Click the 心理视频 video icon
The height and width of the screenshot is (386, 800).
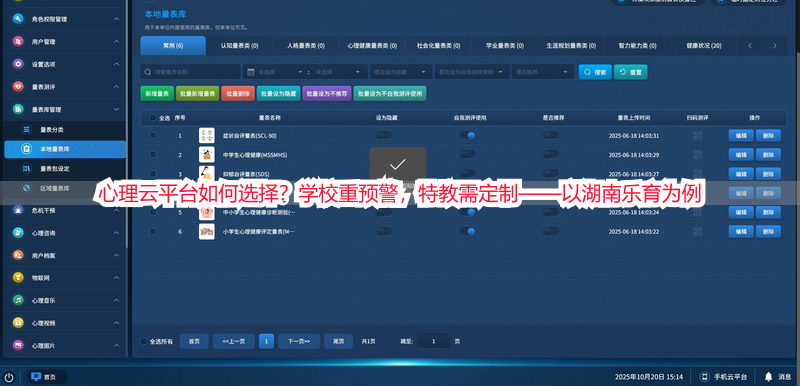[x=18, y=322]
